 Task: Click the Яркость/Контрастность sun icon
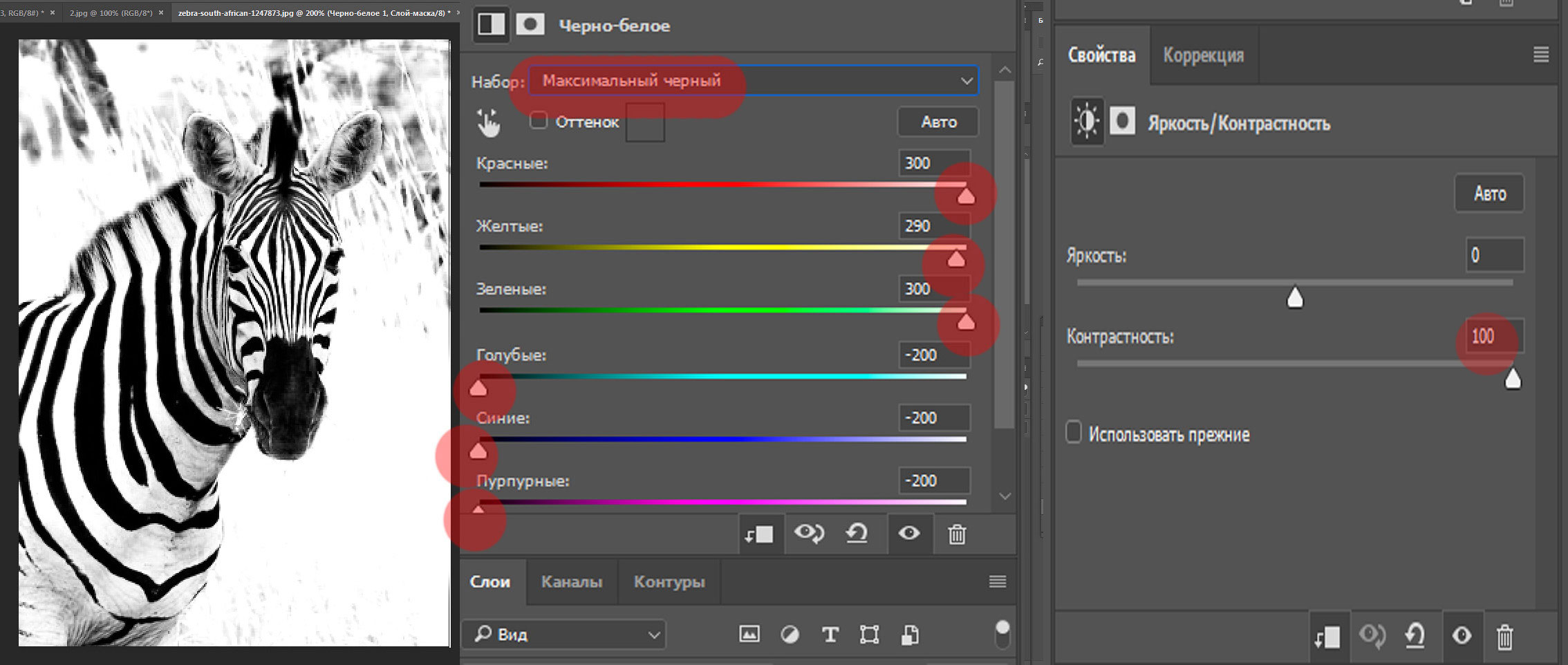click(1087, 122)
